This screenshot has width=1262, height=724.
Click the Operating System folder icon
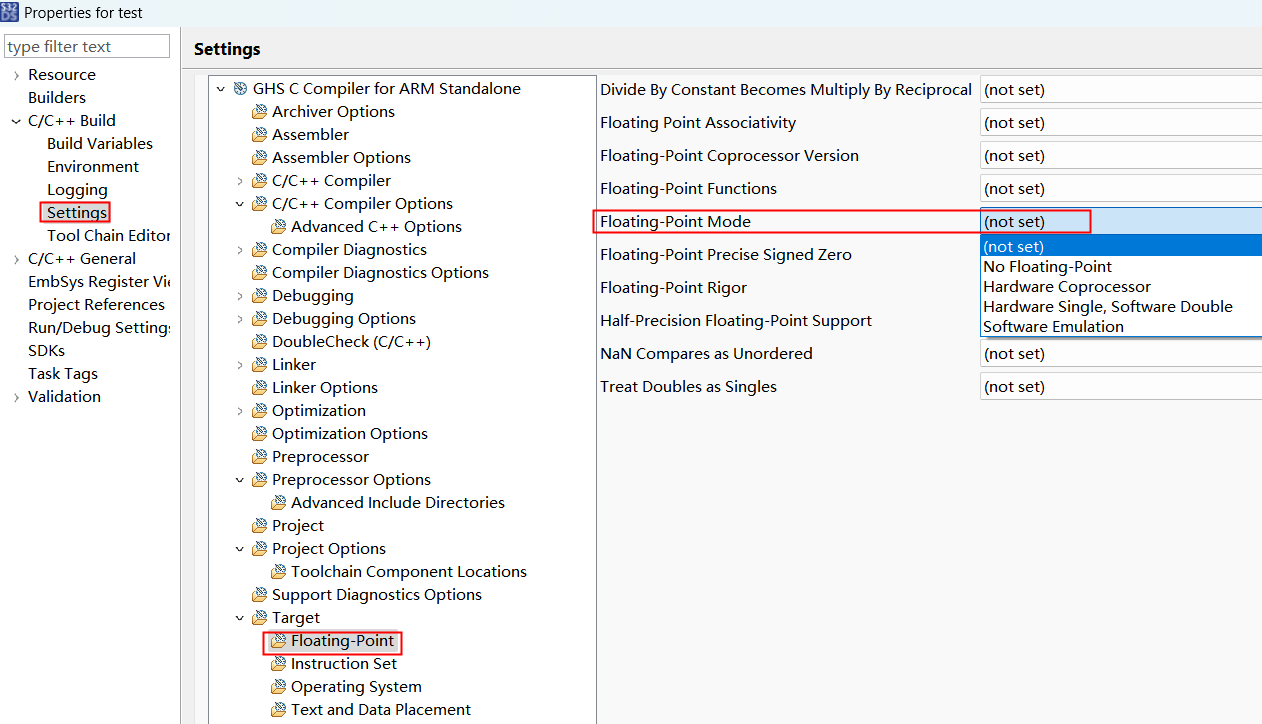coord(278,687)
